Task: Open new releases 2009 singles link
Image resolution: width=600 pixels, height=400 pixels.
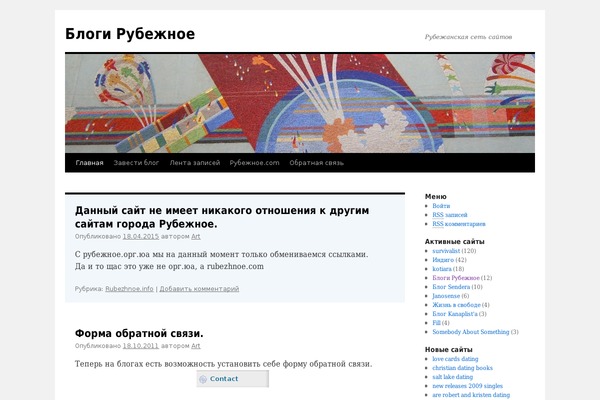Action: (x=468, y=386)
